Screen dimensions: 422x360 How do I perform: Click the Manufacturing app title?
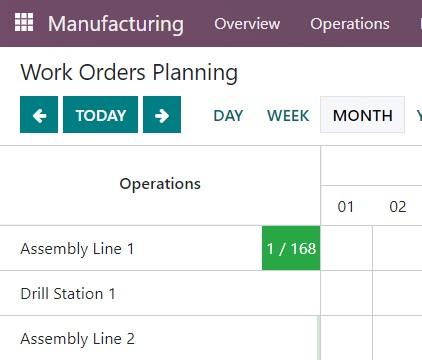pos(116,24)
